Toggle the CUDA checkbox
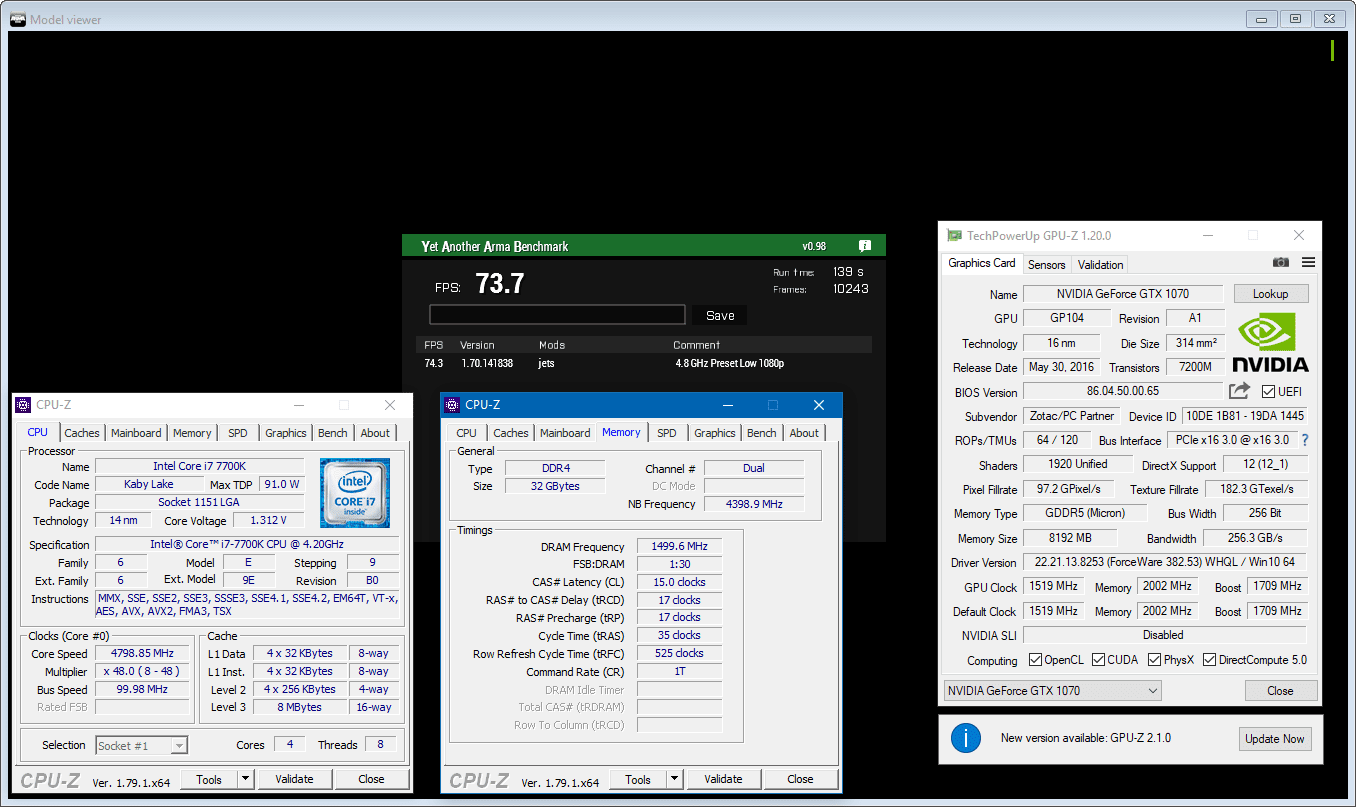1356x807 pixels. click(x=1098, y=660)
